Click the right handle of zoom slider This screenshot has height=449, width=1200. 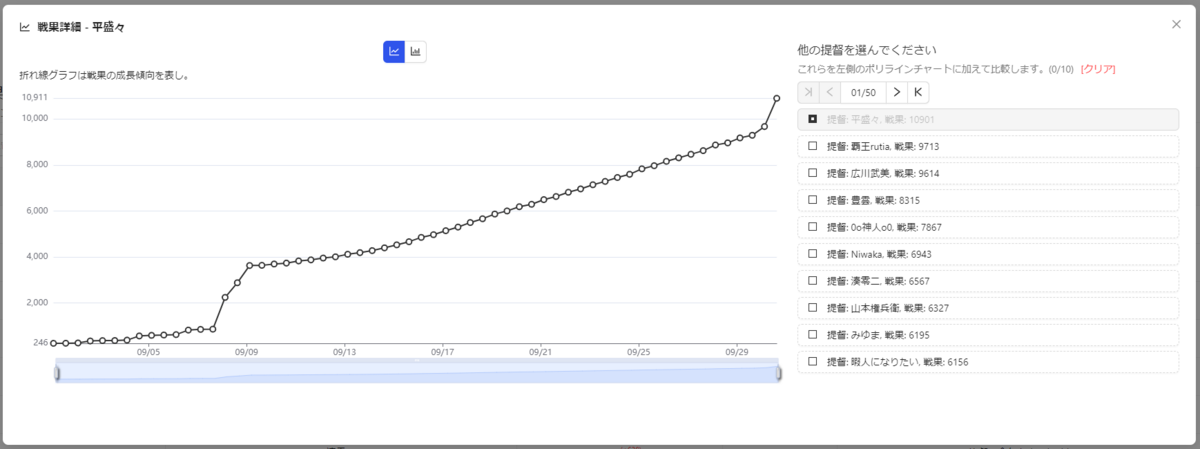click(x=778, y=373)
